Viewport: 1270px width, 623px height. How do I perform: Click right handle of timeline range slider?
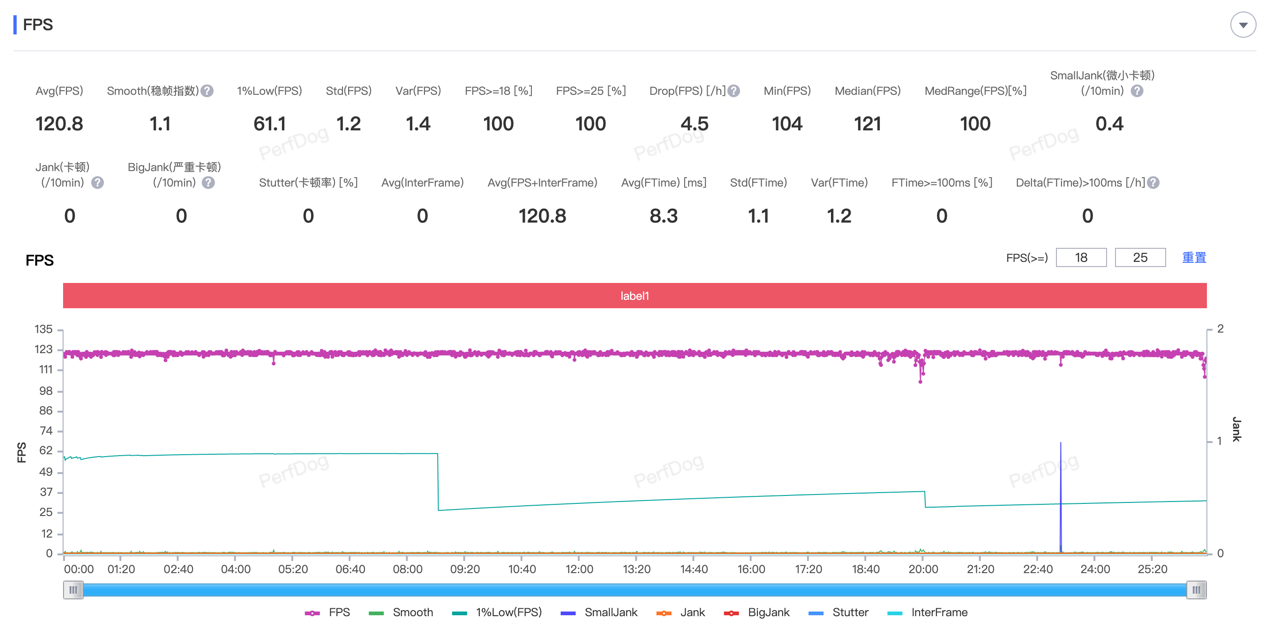coord(1197,590)
